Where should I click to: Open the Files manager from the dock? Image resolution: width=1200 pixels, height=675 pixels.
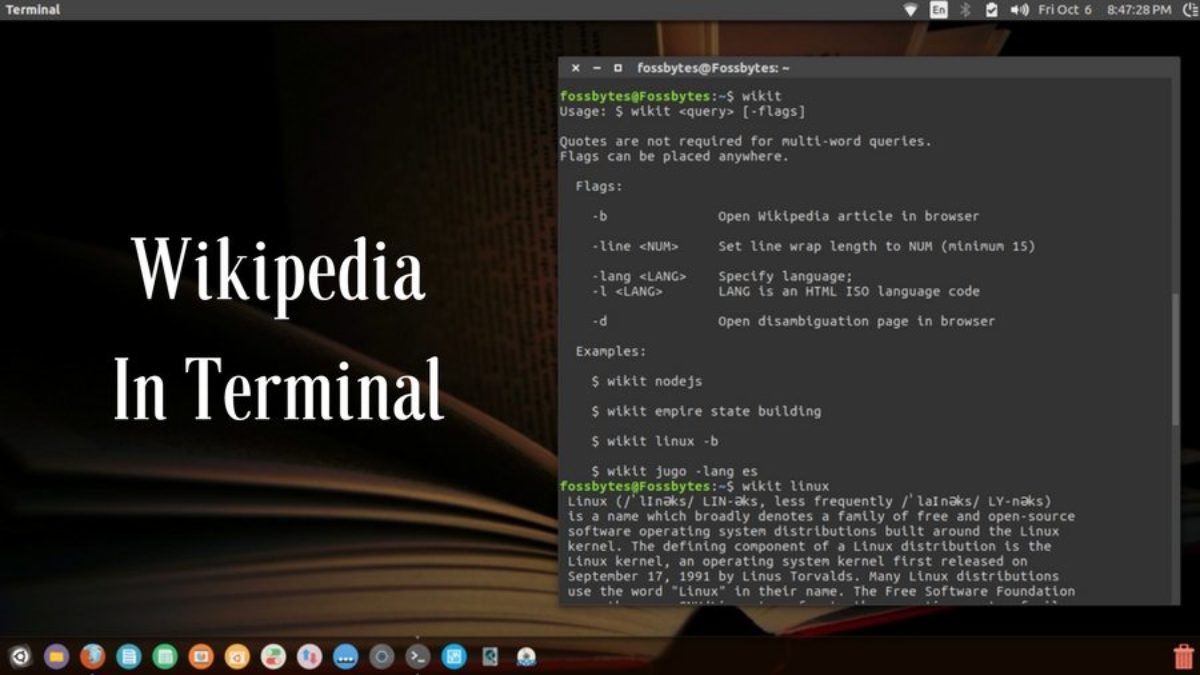click(x=56, y=657)
